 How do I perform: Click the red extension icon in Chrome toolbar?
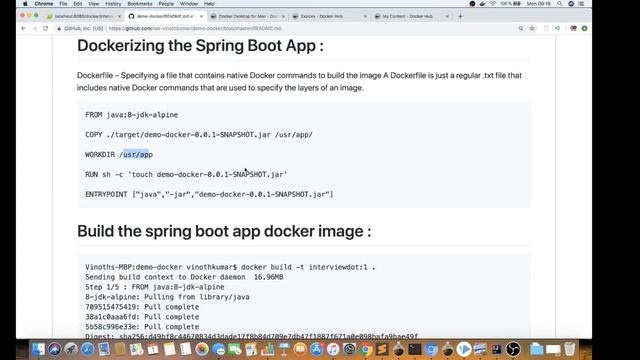[573, 29]
